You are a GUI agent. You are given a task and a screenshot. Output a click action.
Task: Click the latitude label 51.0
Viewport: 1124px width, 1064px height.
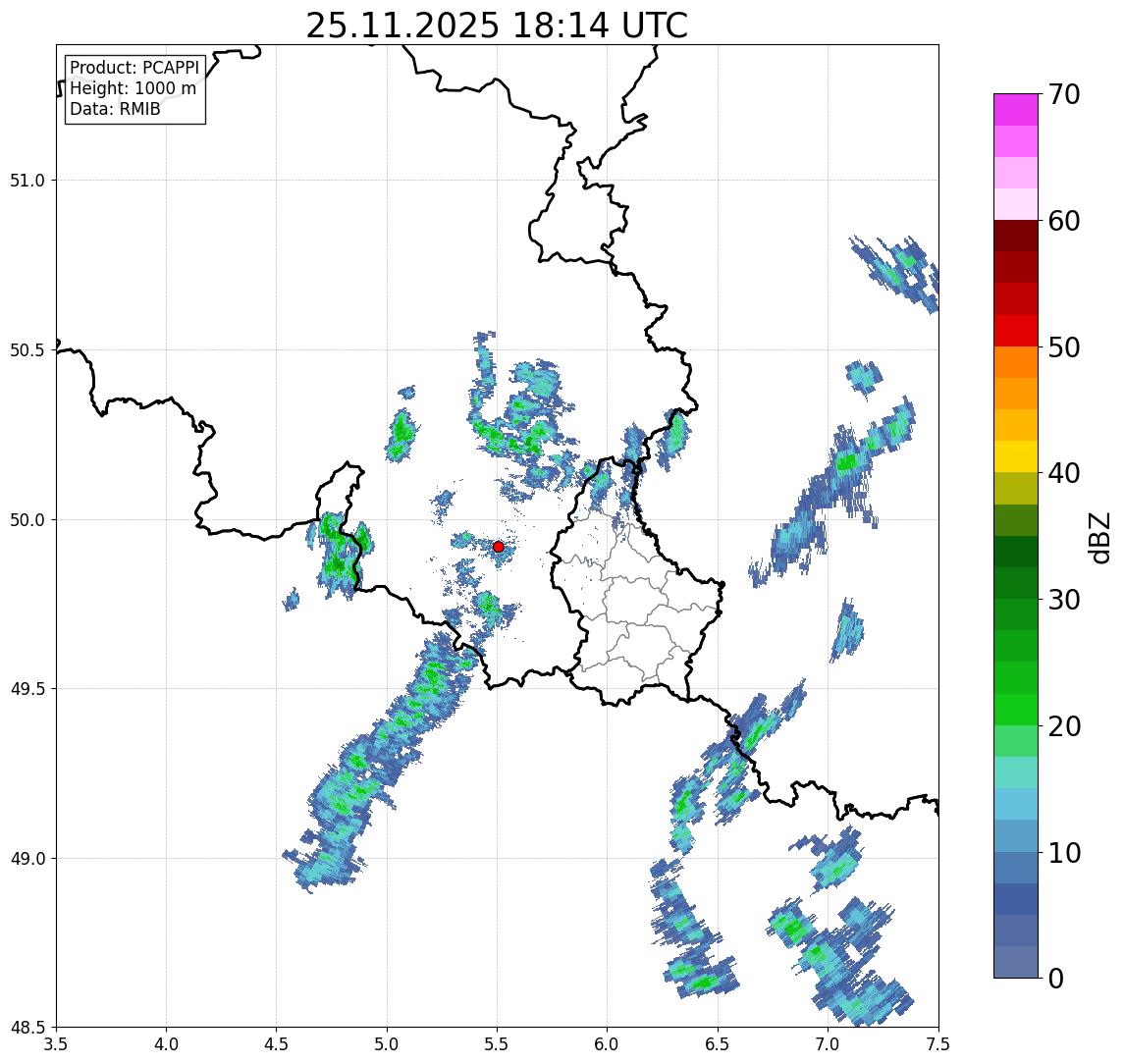click(27, 180)
